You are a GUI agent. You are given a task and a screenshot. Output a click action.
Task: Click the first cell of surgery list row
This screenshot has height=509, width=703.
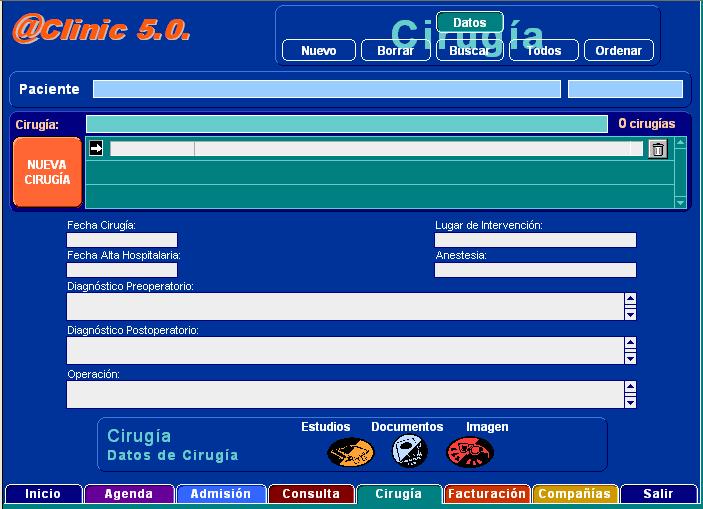tap(152, 148)
